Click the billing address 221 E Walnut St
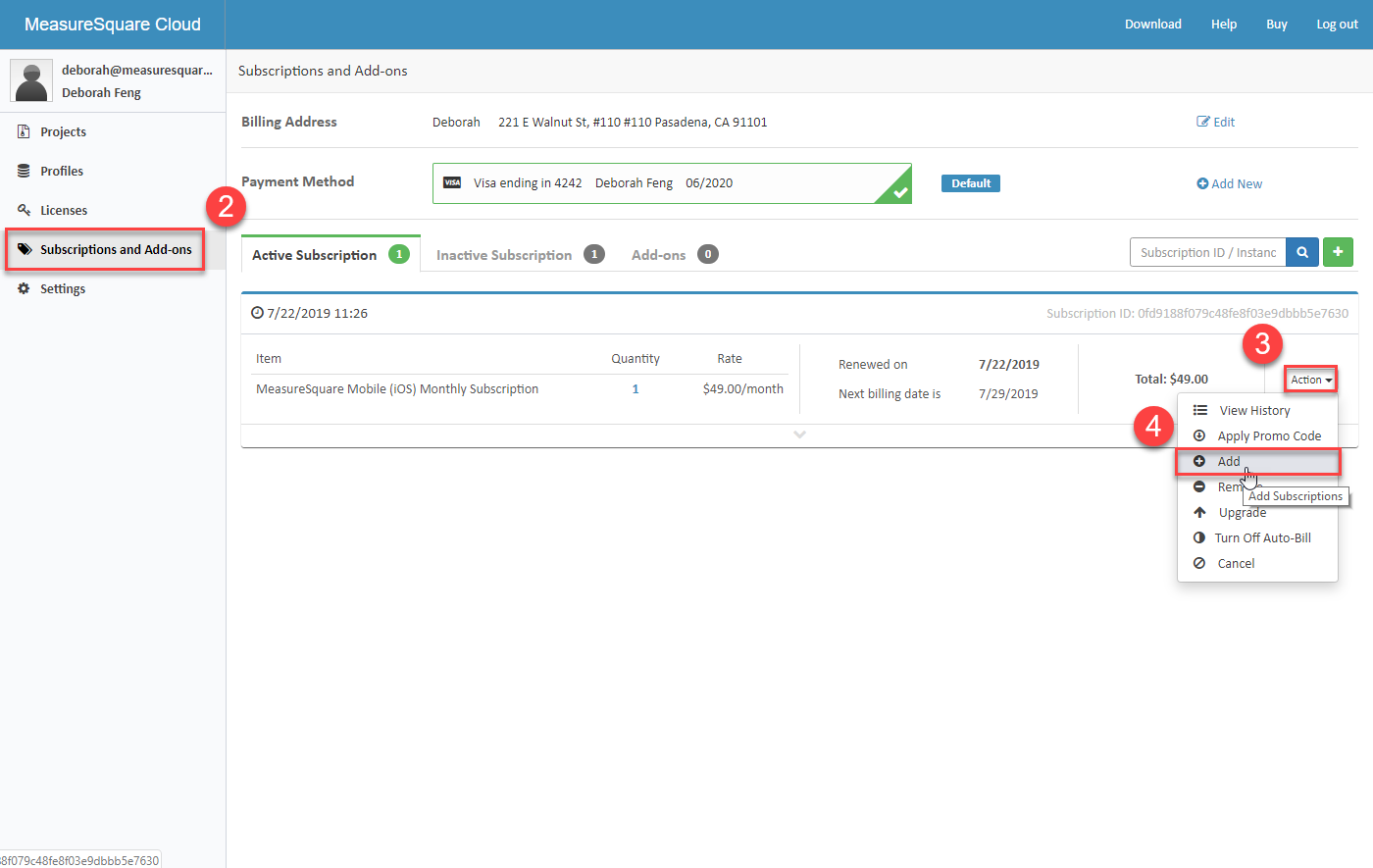This screenshot has width=1373, height=868. click(x=633, y=122)
